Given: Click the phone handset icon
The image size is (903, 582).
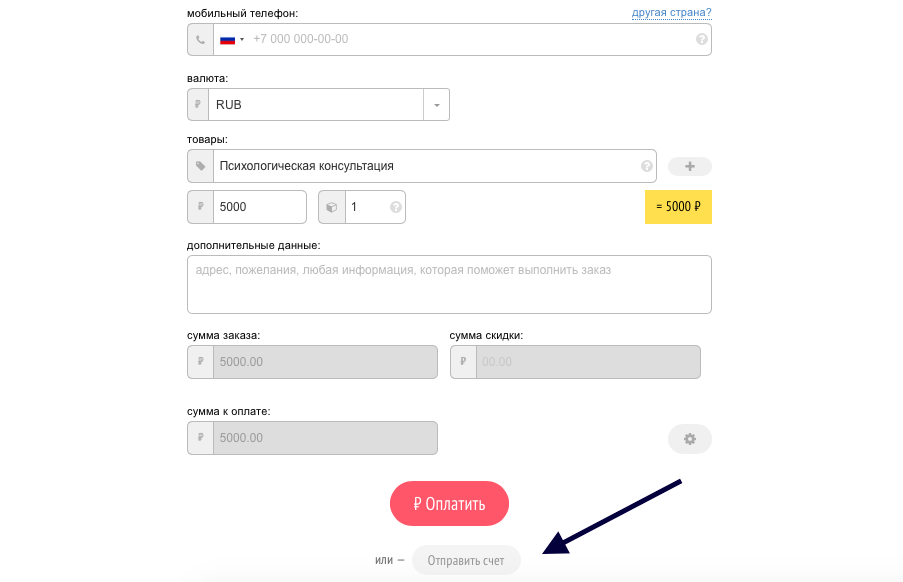Looking at the screenshot, I should [200, 40].
